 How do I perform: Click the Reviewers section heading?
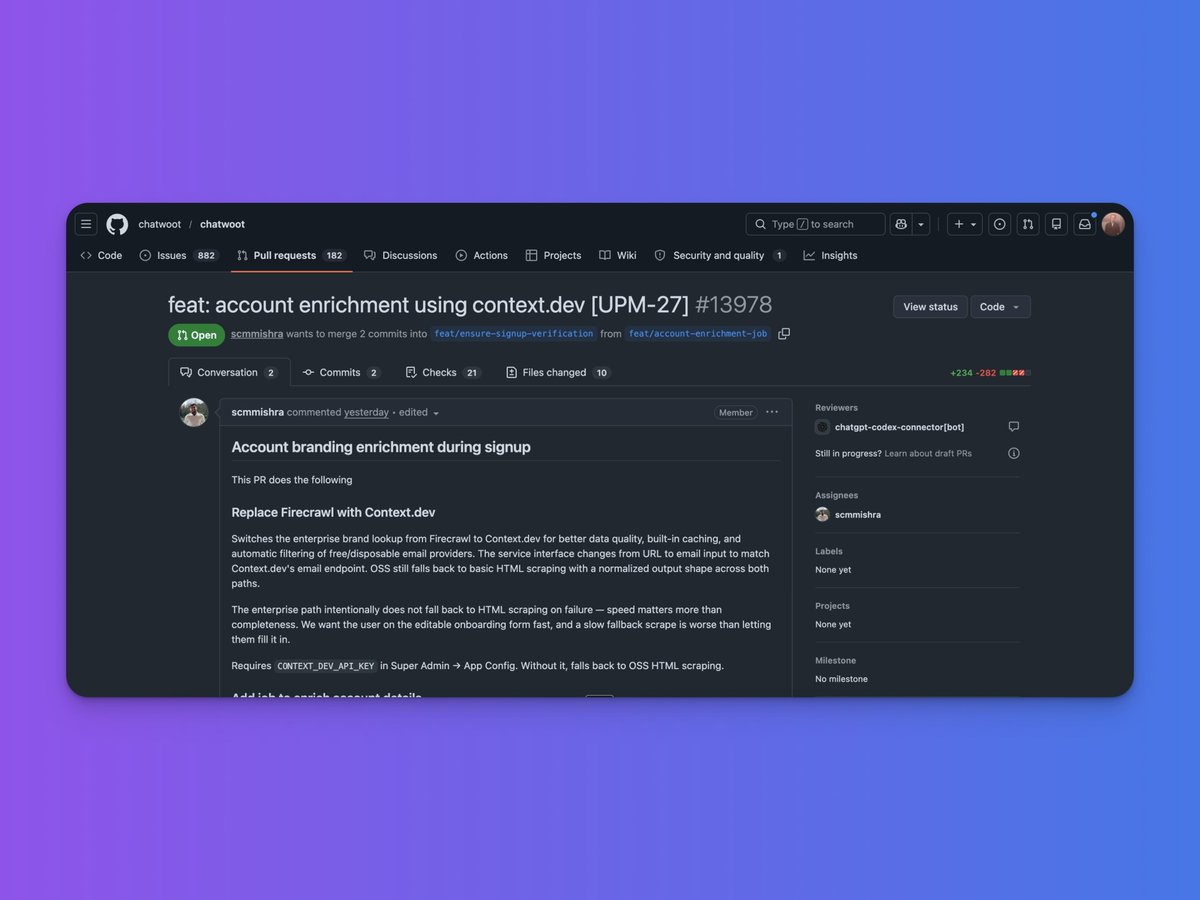(x=837, y=408)
